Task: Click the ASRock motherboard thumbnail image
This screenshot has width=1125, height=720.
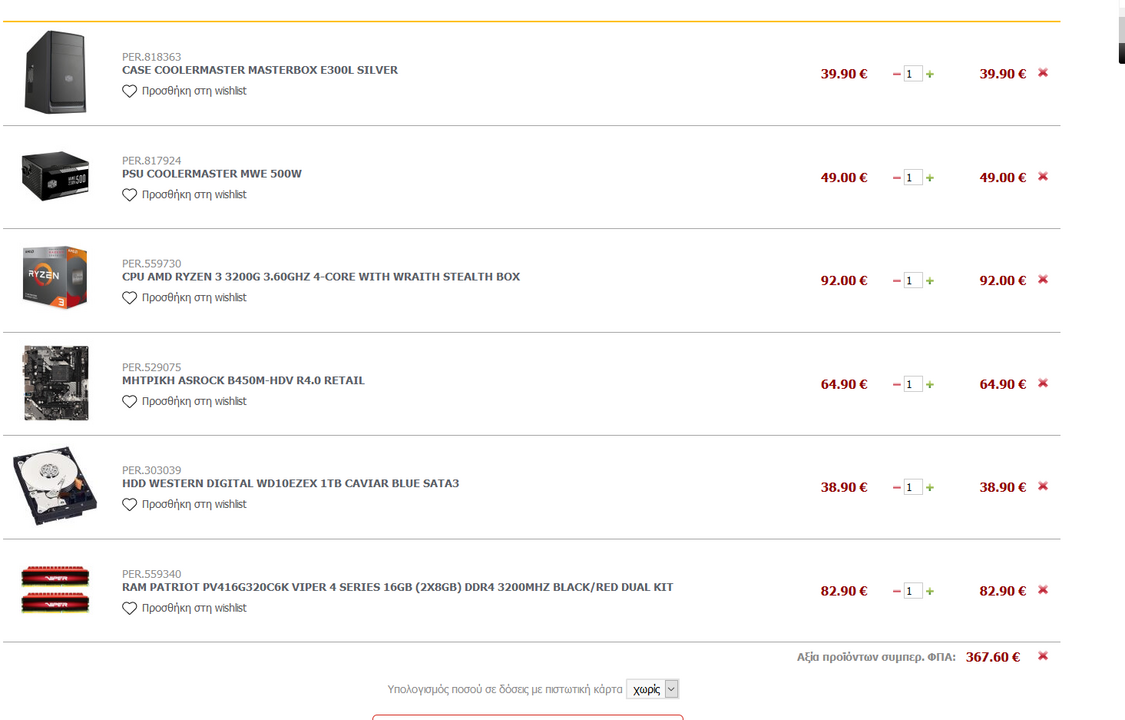Action: point(56,383)
